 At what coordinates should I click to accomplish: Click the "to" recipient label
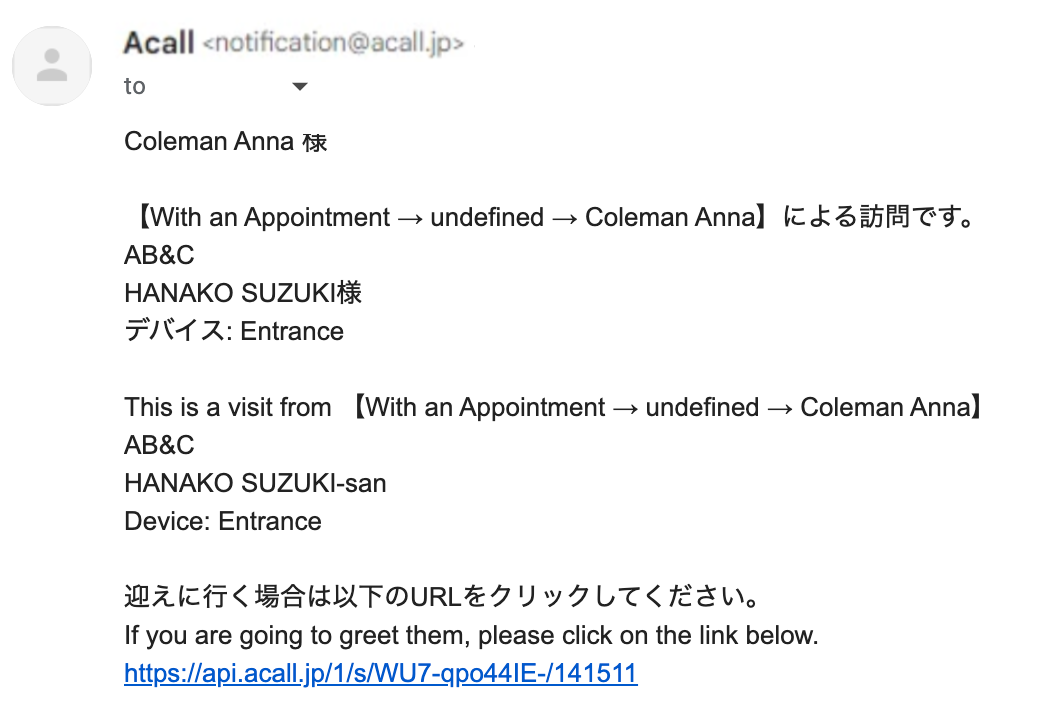point(134,86)
